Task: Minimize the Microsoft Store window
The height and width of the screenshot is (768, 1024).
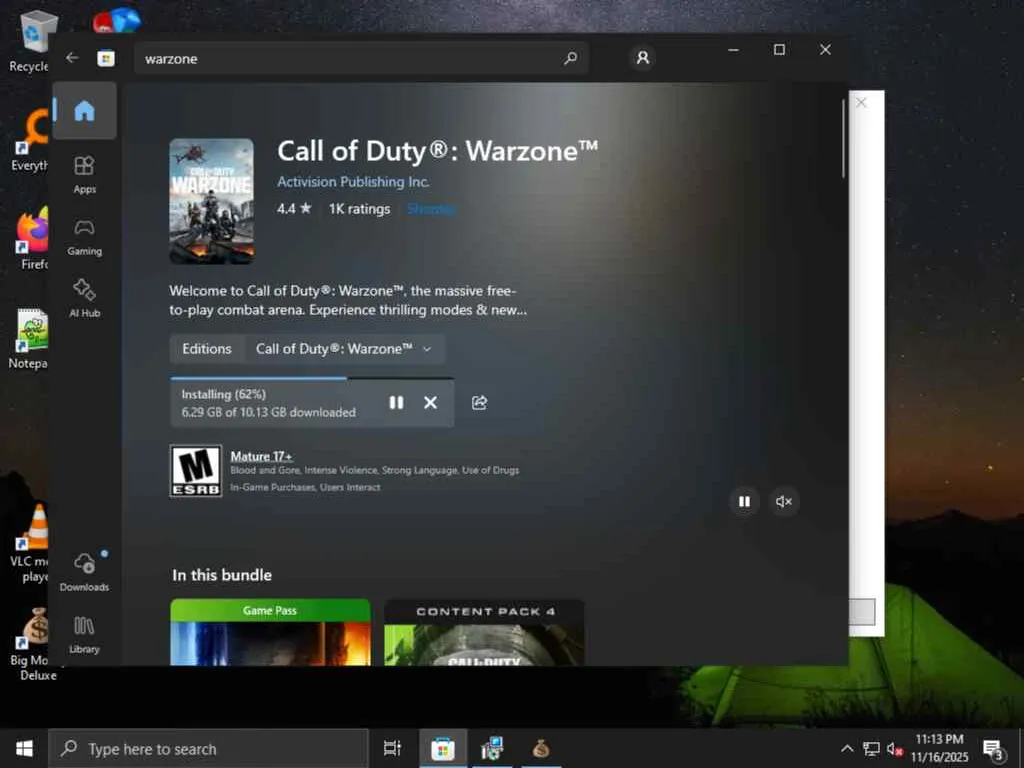Action: click(734, 50)
